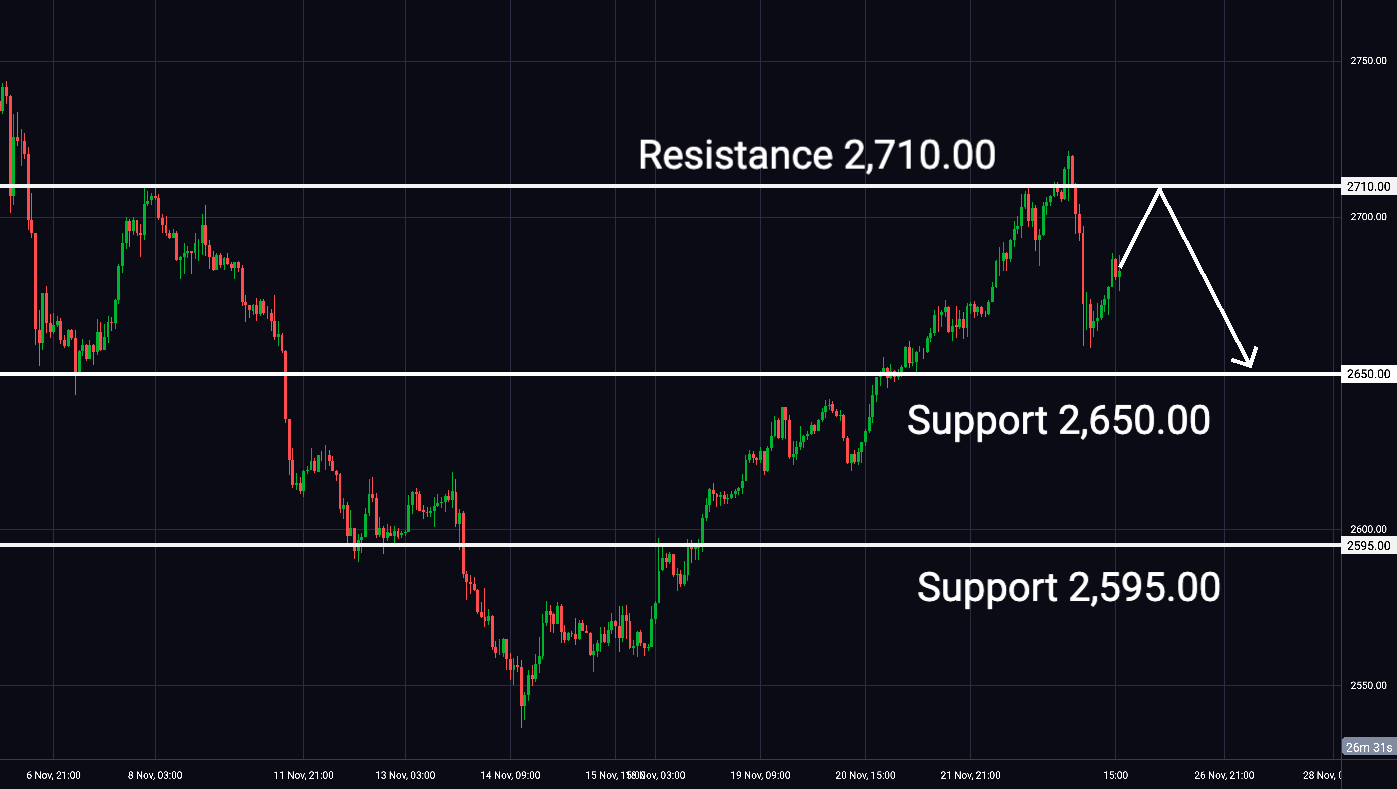This screenshot has height=789, width=1397.
Task: Click the 2595.00 price axis label
Action: [x=1368, y=545]
